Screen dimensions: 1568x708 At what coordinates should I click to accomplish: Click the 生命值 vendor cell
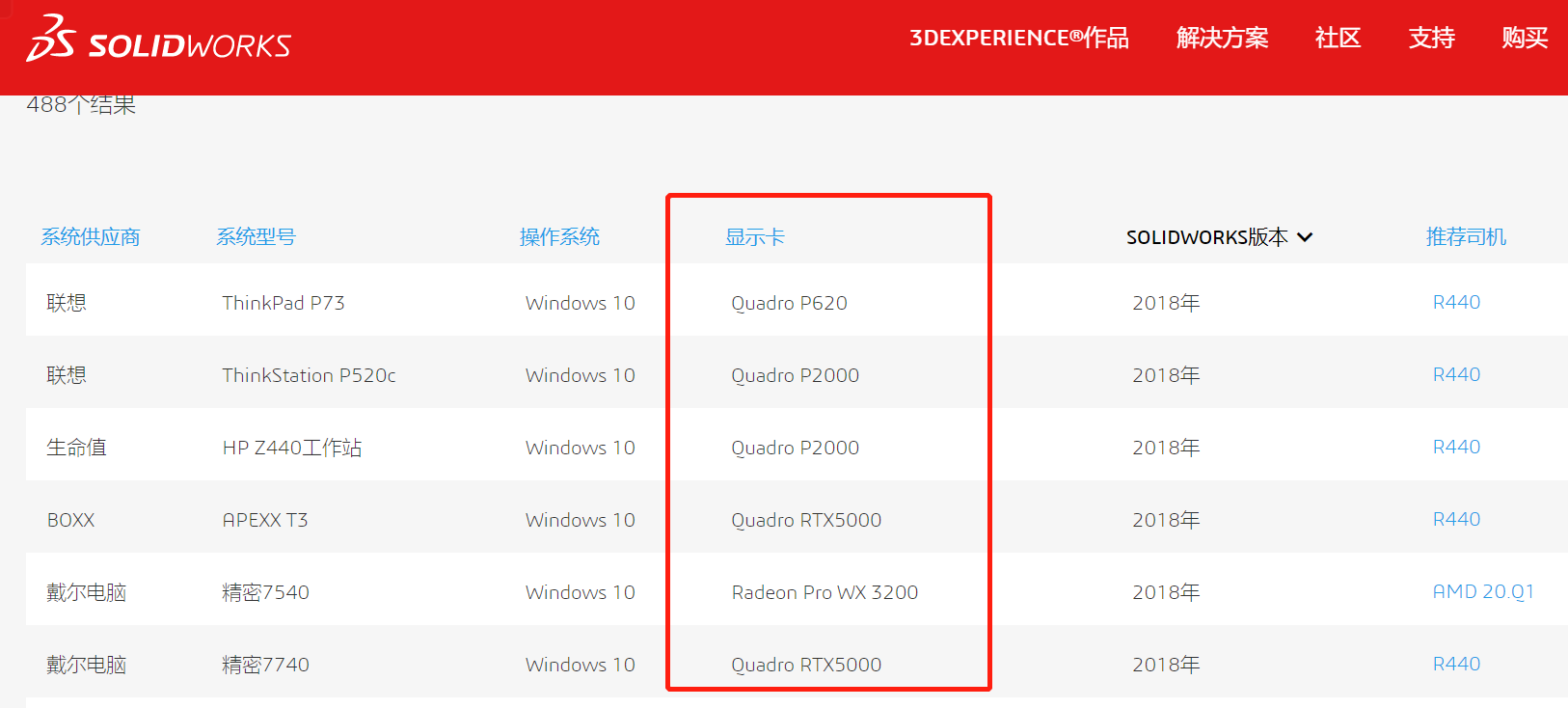point(76,448)
